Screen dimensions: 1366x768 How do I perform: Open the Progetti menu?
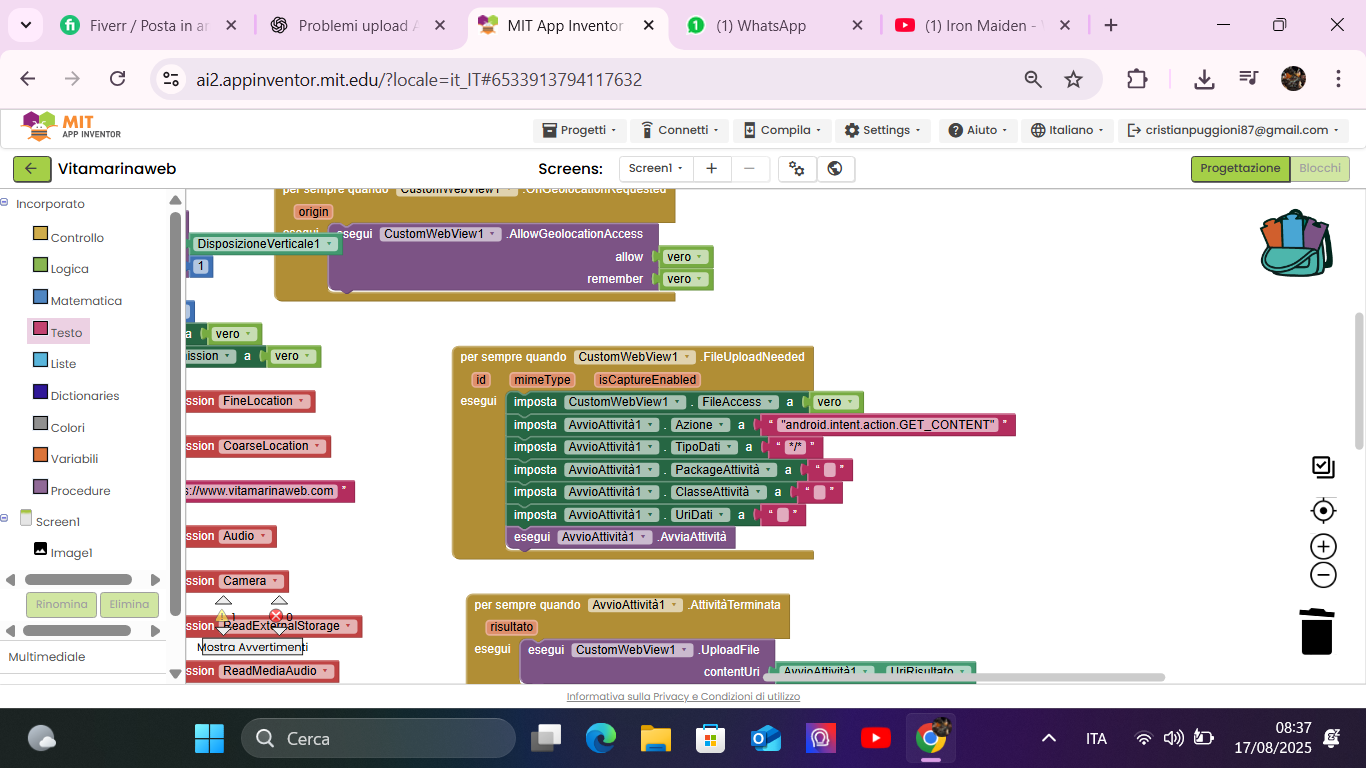[579, 130]
